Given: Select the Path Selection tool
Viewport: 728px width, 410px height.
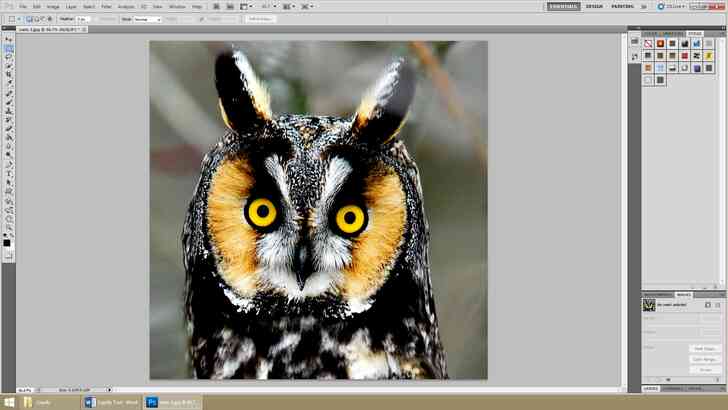Looking at the screenshot, I should coord(8,182).
